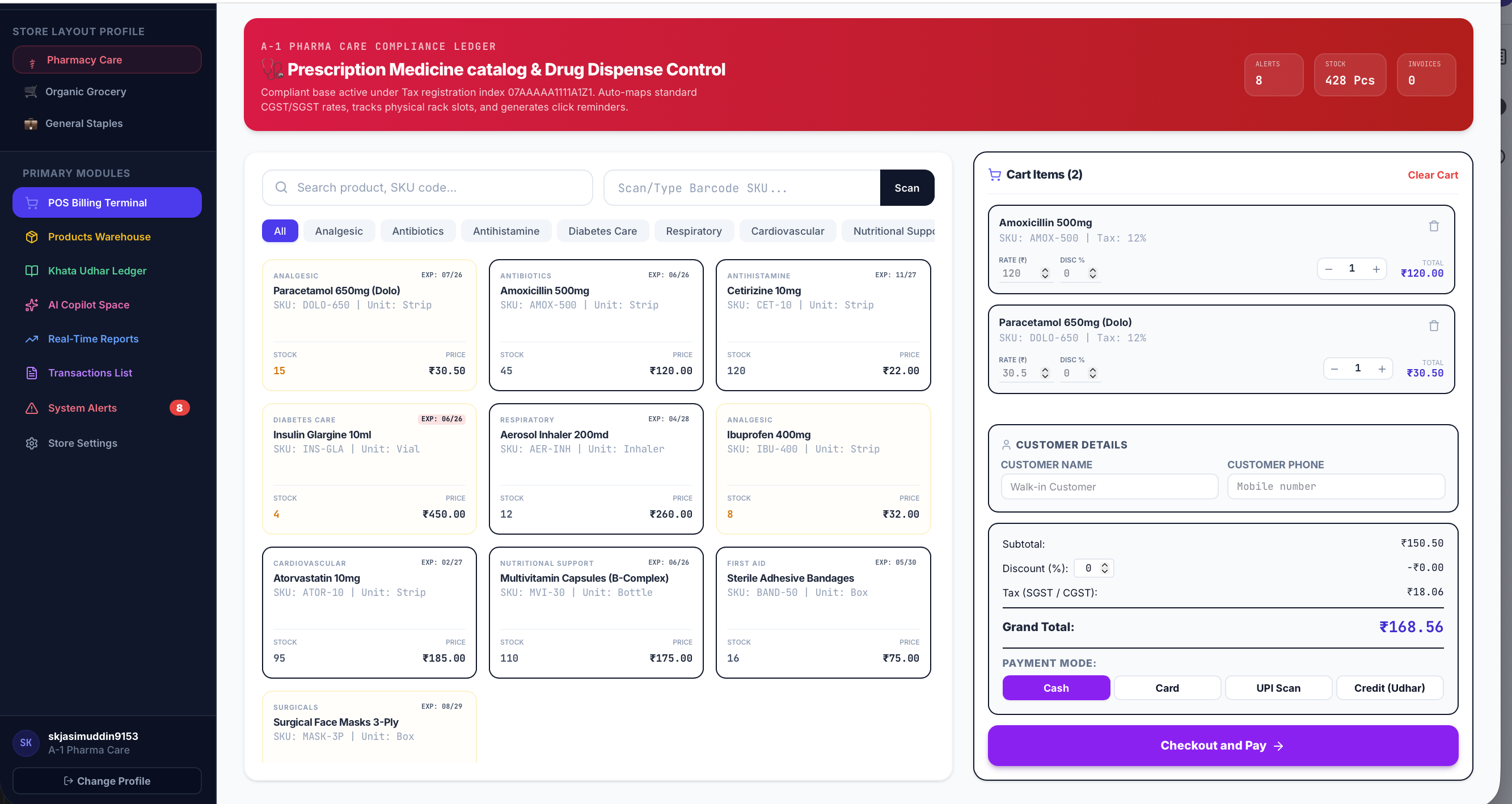Click the AI Copilot Space sparkle icon
This screenshot has width=1512, height=804.
[32, 304]
